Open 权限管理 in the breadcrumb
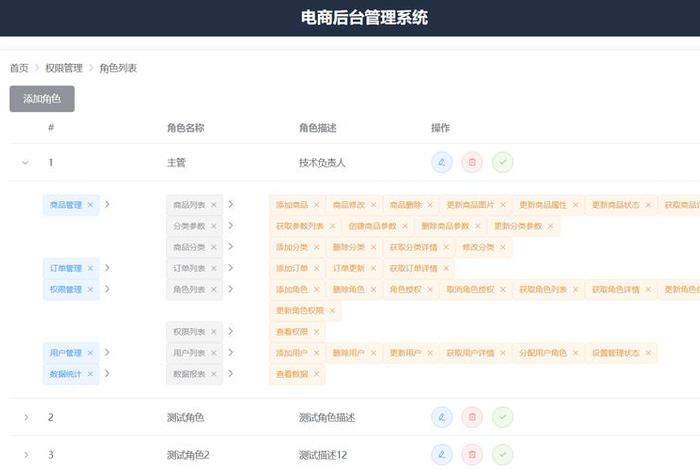The width and height of the screenshot is (700, 470). 64,68
